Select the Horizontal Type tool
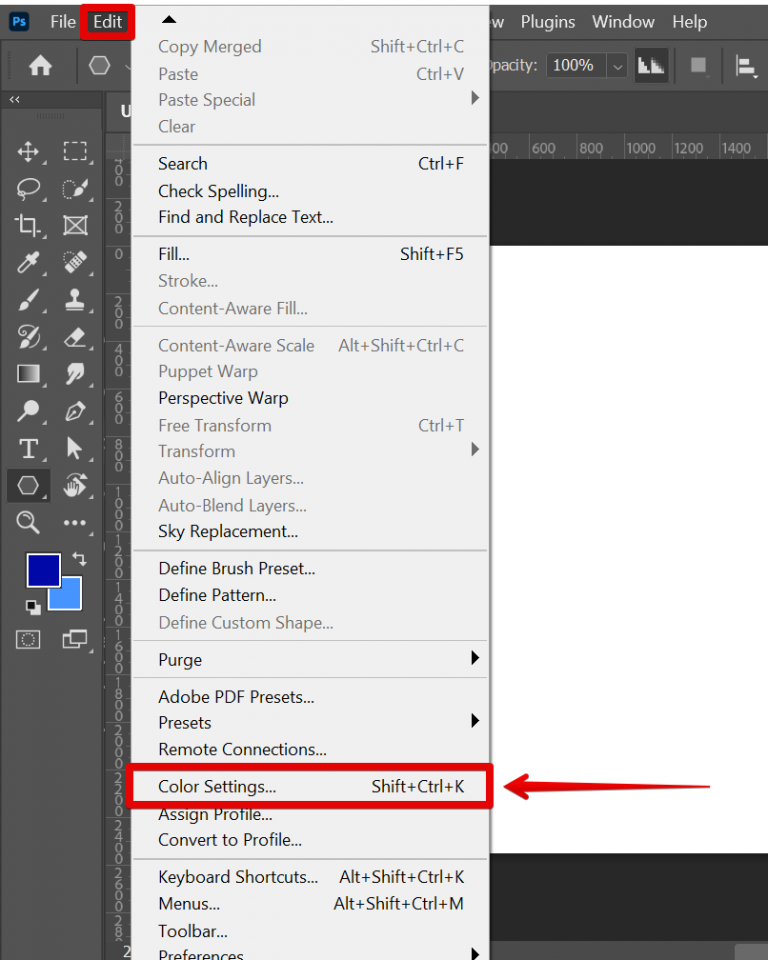Image resolution: width=768 pixels, height=960 pixels. click(28, 448)
